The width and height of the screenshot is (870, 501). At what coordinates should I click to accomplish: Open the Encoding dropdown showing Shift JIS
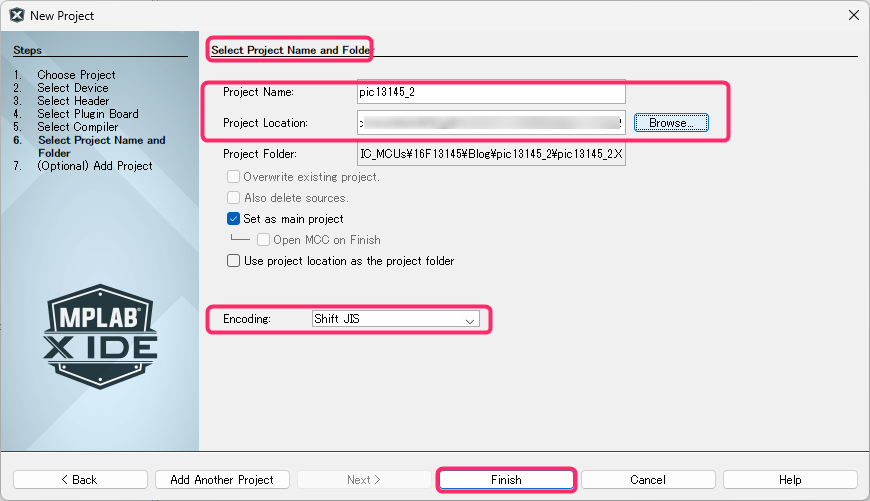(x=395, y=320)
